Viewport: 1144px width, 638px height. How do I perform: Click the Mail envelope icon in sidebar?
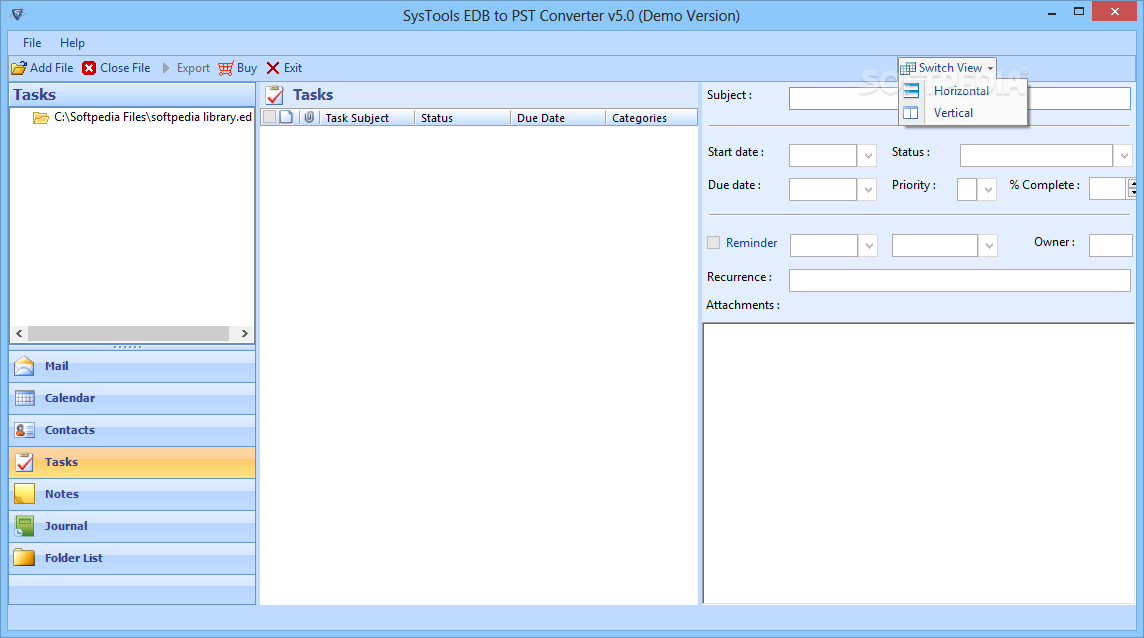pos(24,366)
